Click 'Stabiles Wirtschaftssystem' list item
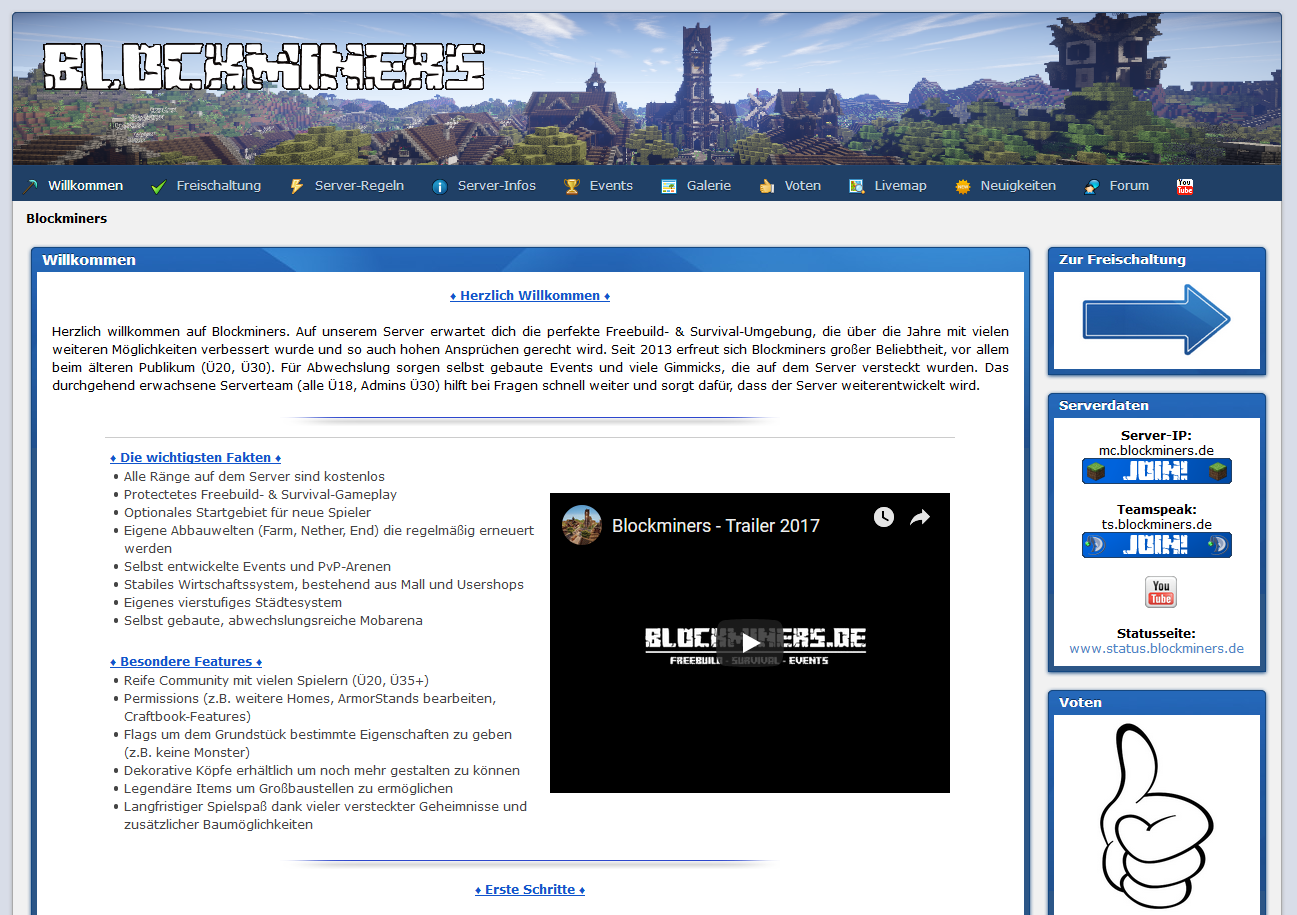Image resolution: width=1297 pixels, height=915 pixels. point(324,584)
